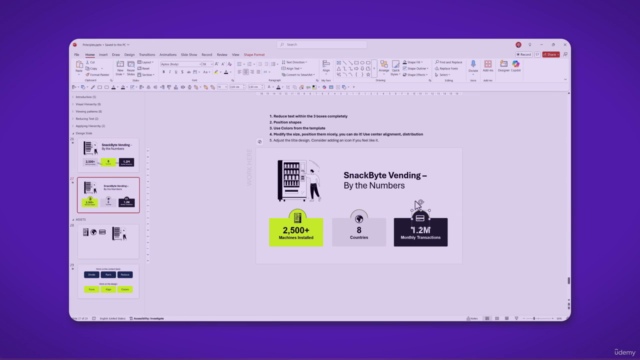Toggle Strikethrough formatting
Screen dimensions: 640x360
[x=189, y=72]
